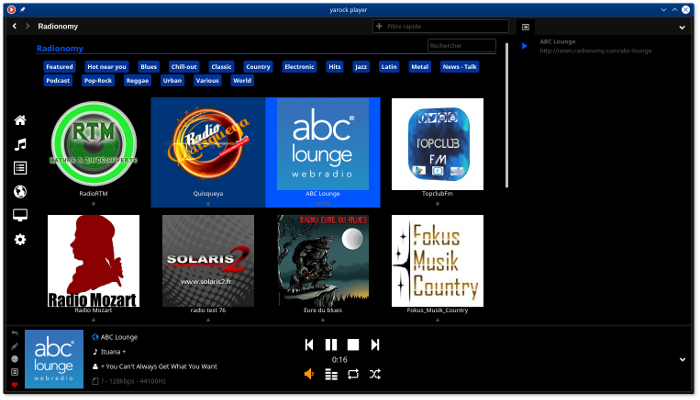Toggle shuffle mode
Viewport: 700px width, 400px height.
click(x=375, y=374)
